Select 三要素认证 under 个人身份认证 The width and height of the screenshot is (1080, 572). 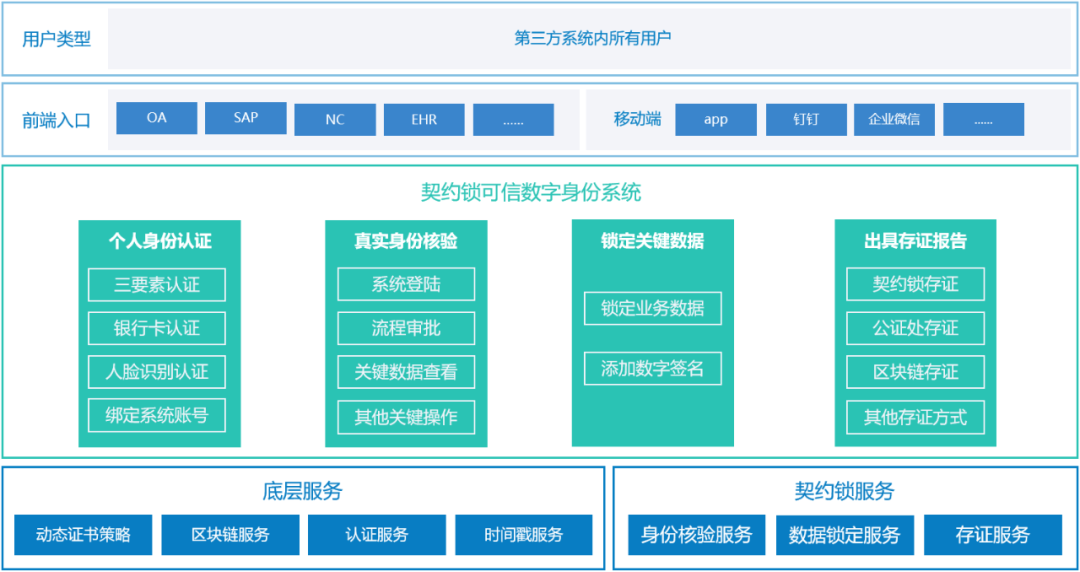point(157,285)
